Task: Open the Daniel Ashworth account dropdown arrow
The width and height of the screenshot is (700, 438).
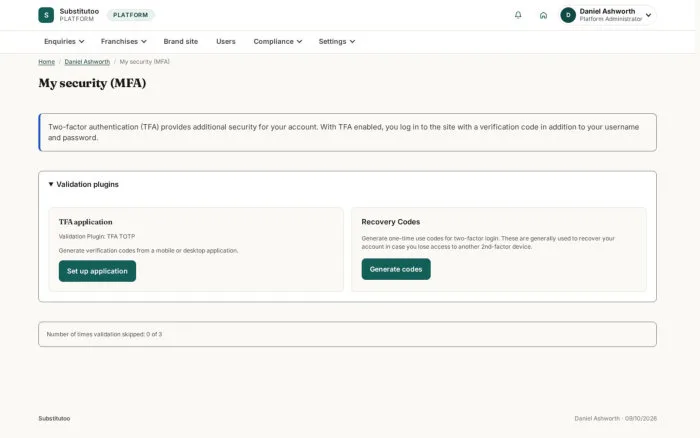Action: coord(648,15)
